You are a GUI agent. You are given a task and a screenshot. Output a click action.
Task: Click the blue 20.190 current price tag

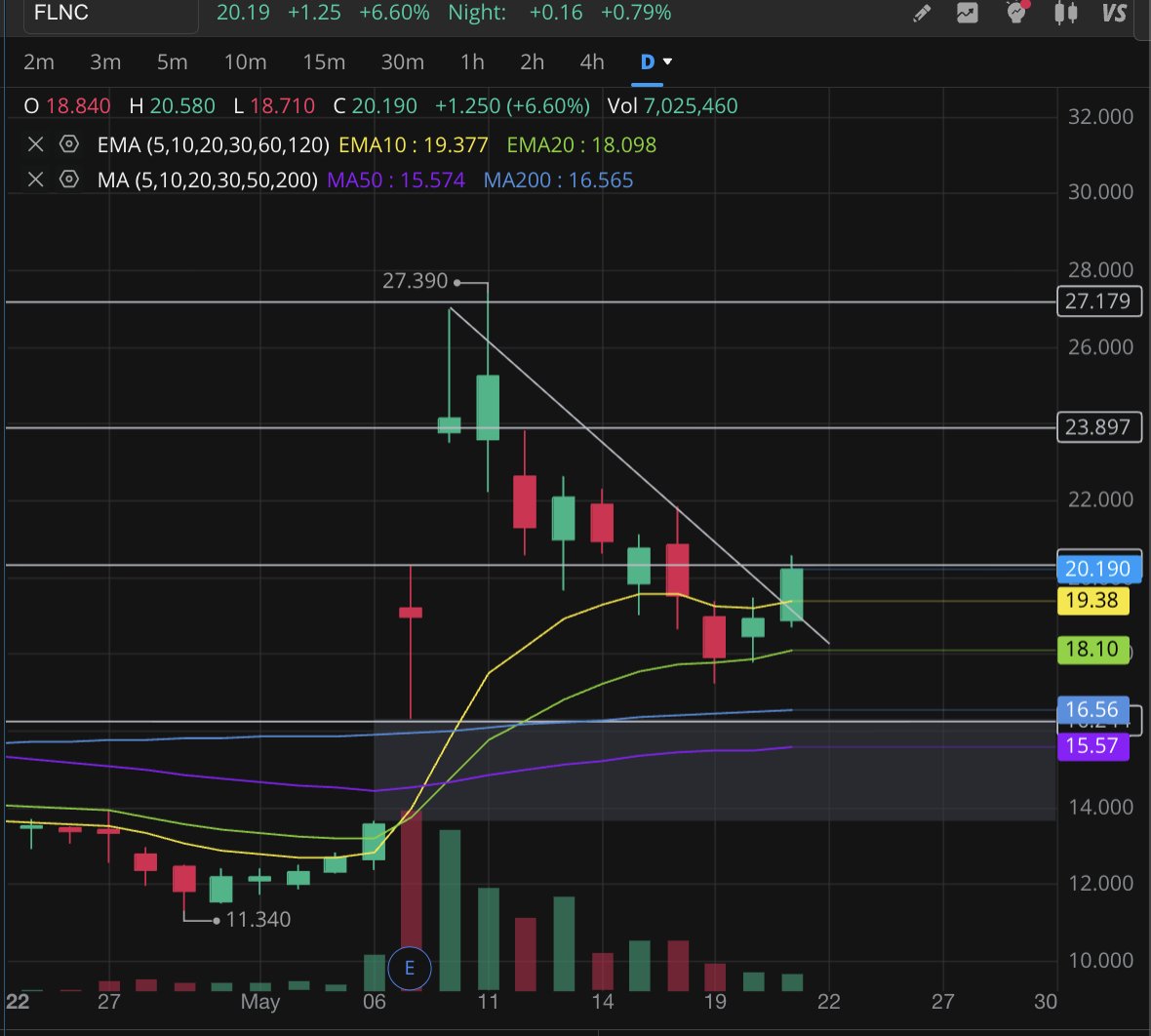(x=1099, y=569)
